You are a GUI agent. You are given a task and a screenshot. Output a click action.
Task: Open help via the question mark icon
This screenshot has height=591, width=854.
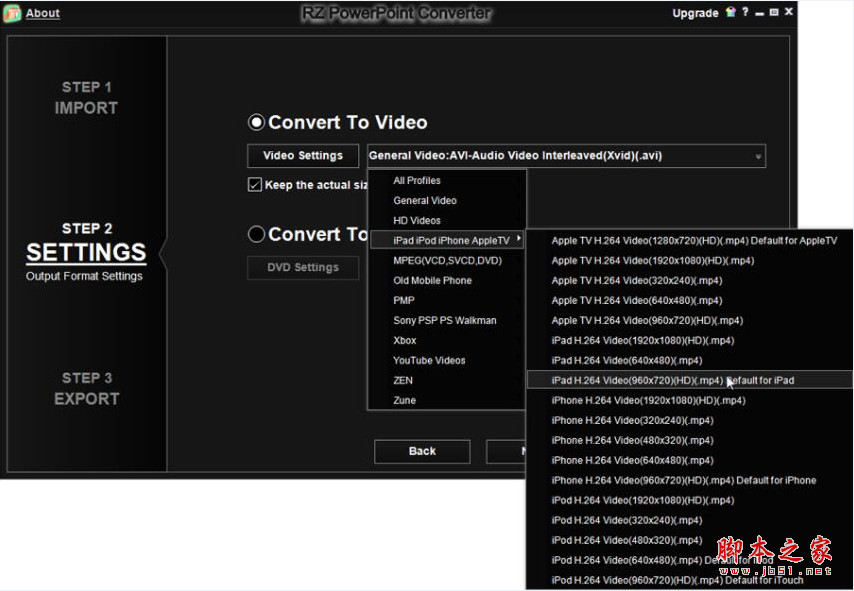coord(745,11)
